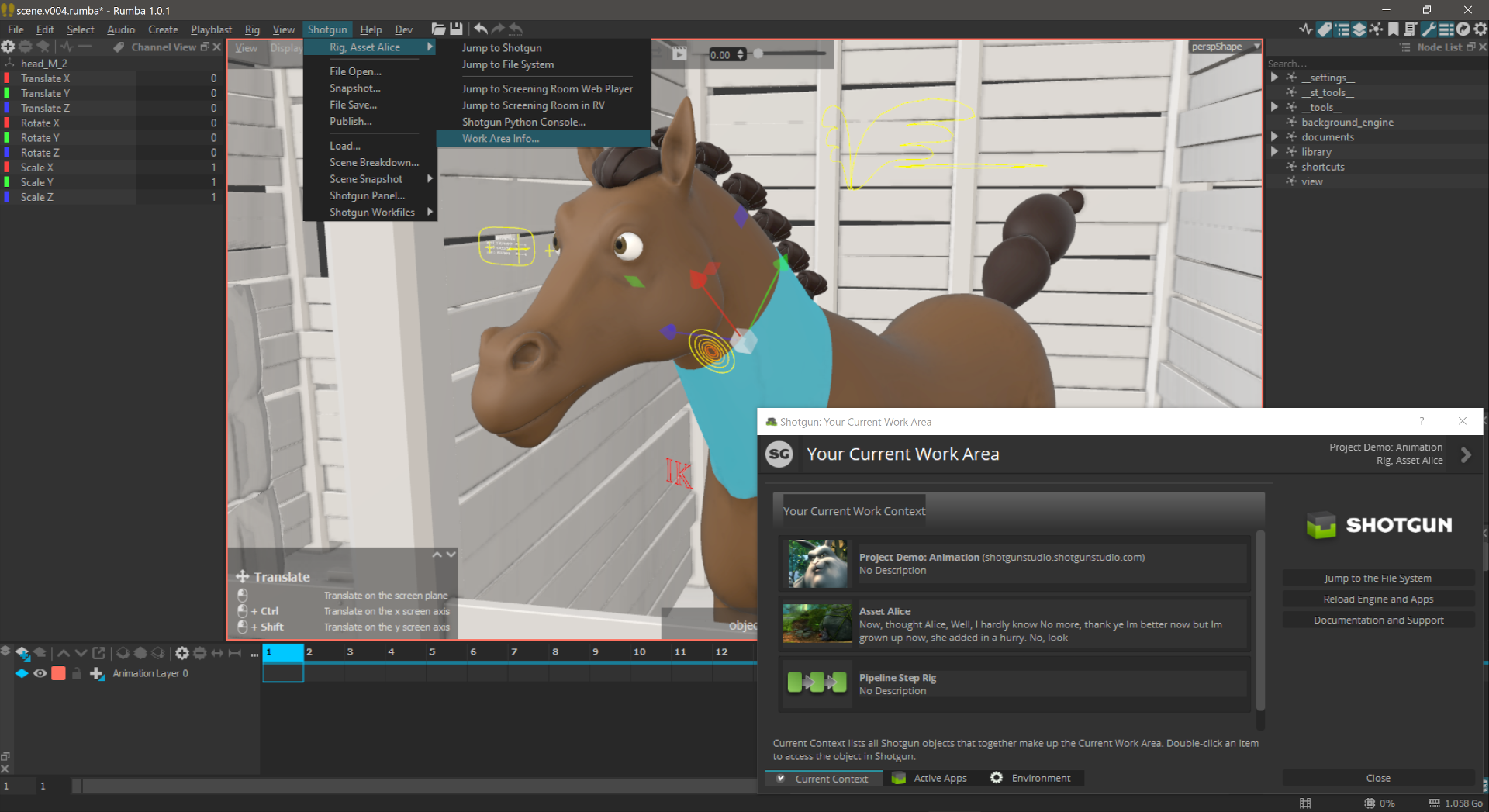1489x812 pixels.
Task: Select the Current Context tab
Action: [824, 778]
